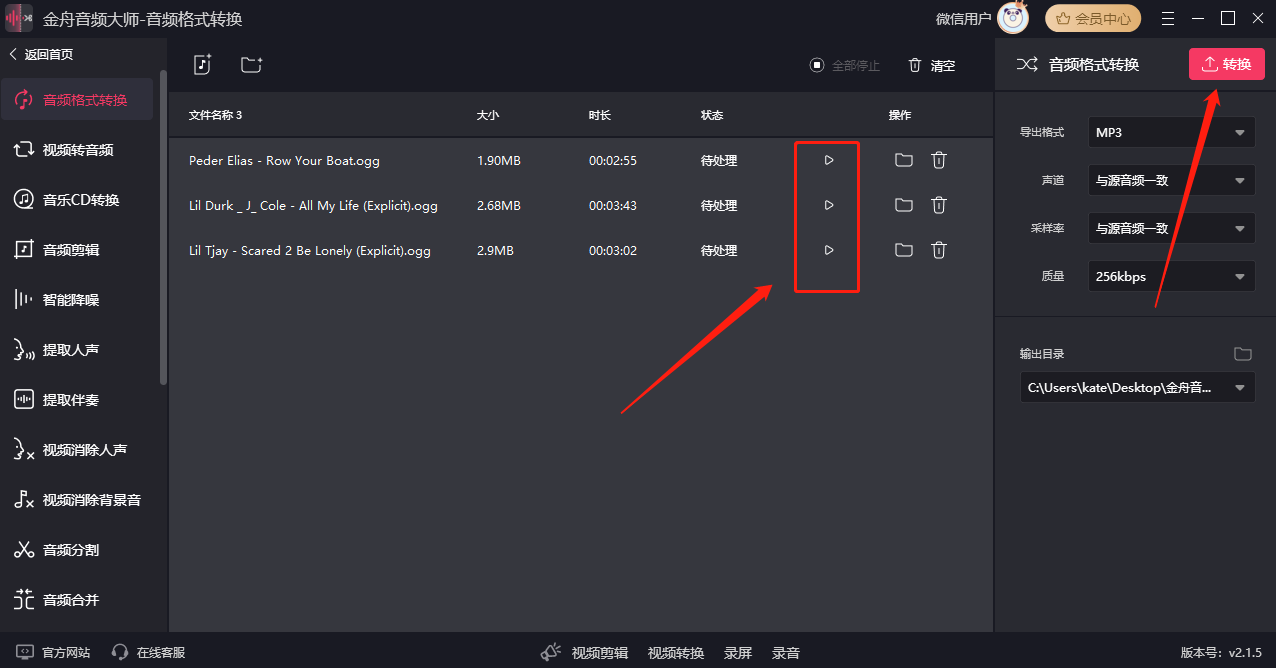This screenshot has width=1276, height=668.
Task: Open the 采样率 sample rate dropdown
Action: tap(1170, 227)
